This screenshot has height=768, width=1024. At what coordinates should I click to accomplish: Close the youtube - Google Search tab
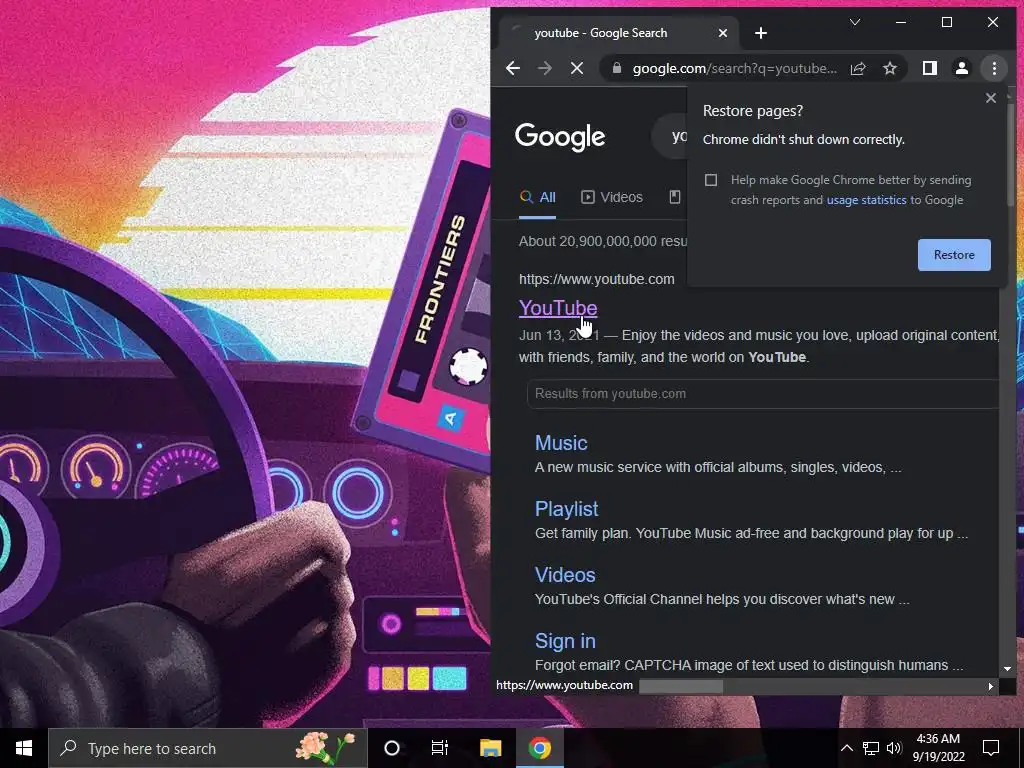coord(722,33)
